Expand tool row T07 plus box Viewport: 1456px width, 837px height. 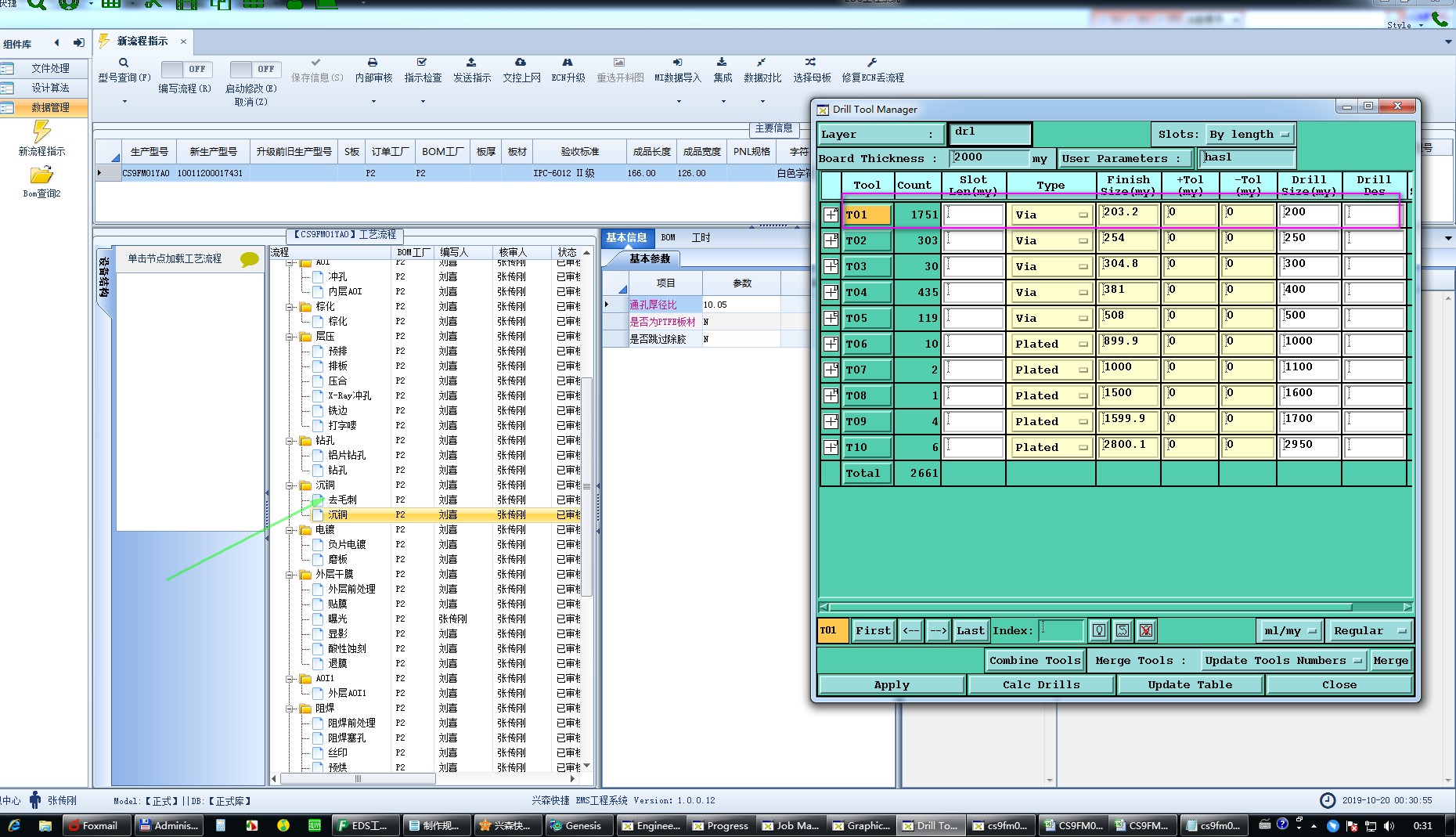pyautogui.click(x=831, y=370)
